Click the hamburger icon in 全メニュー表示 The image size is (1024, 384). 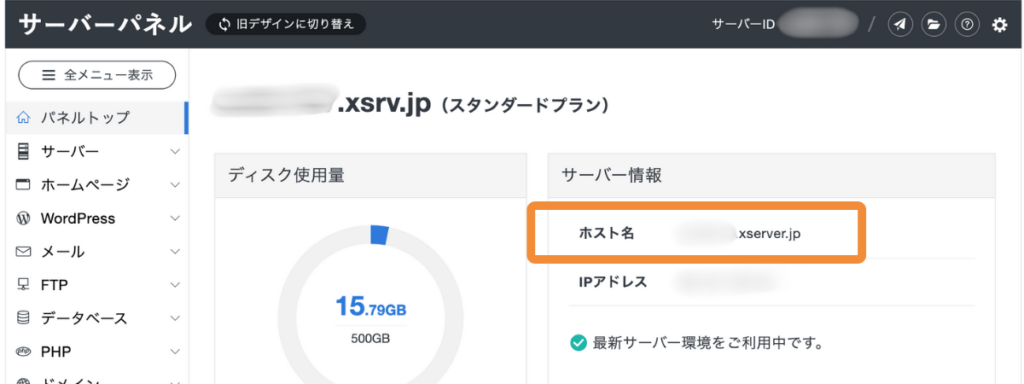(x=48, y=75)
